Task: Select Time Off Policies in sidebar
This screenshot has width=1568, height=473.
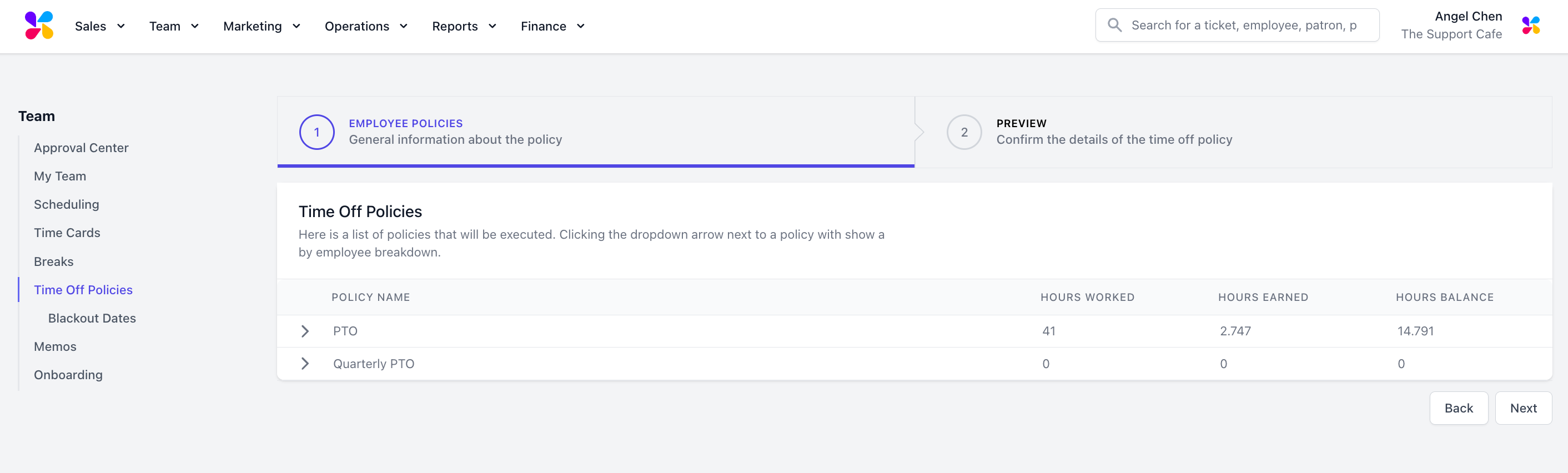Action: [x=83, y=290]
